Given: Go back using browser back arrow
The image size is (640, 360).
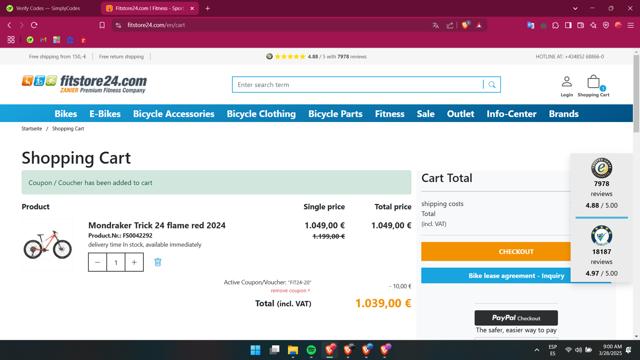Looking at the screenshot, I should pyautogui.click(x=9, y=25).
